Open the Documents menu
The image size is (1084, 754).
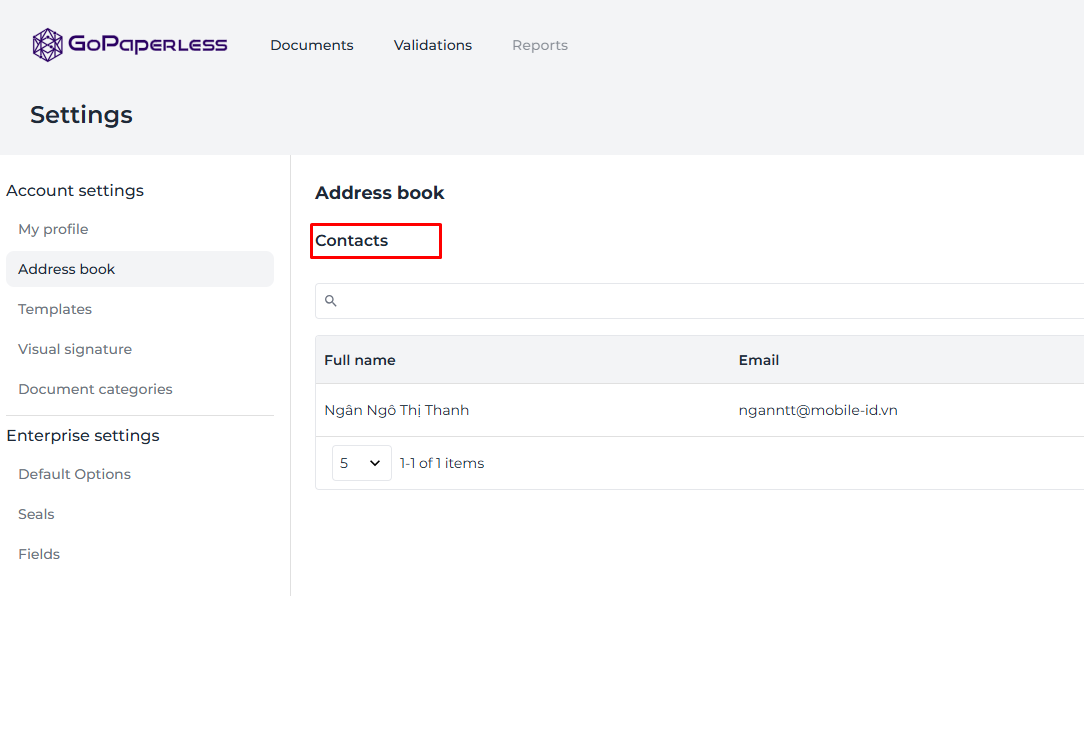coord(312,45)
